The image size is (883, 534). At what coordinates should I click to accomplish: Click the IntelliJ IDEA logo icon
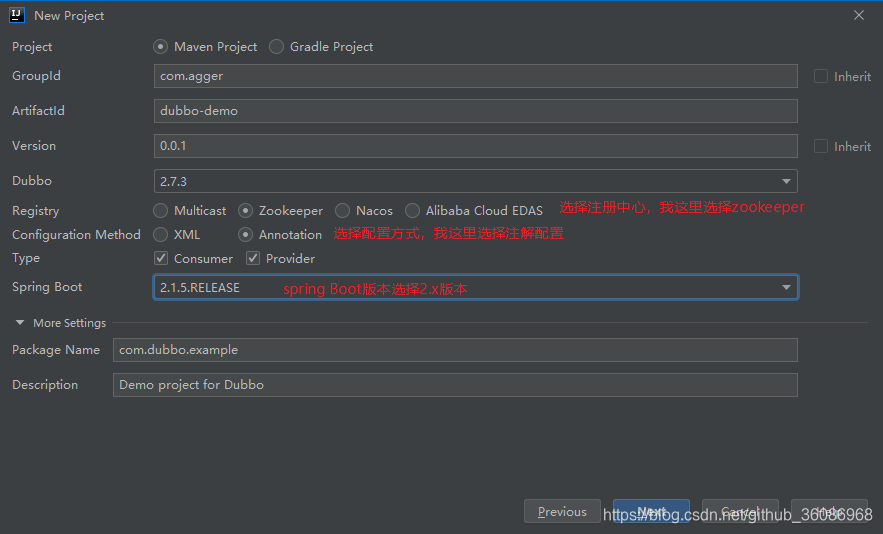pos(17,15)
